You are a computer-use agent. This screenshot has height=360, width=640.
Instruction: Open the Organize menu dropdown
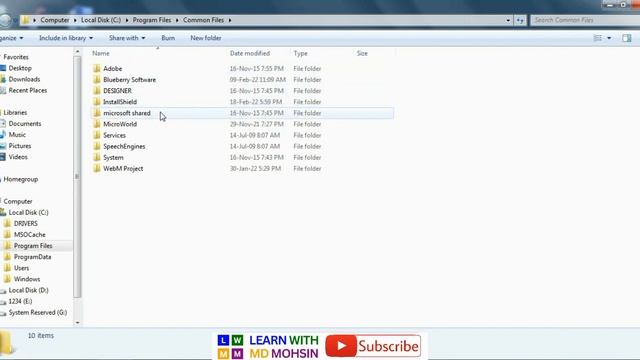click(11, 38)
